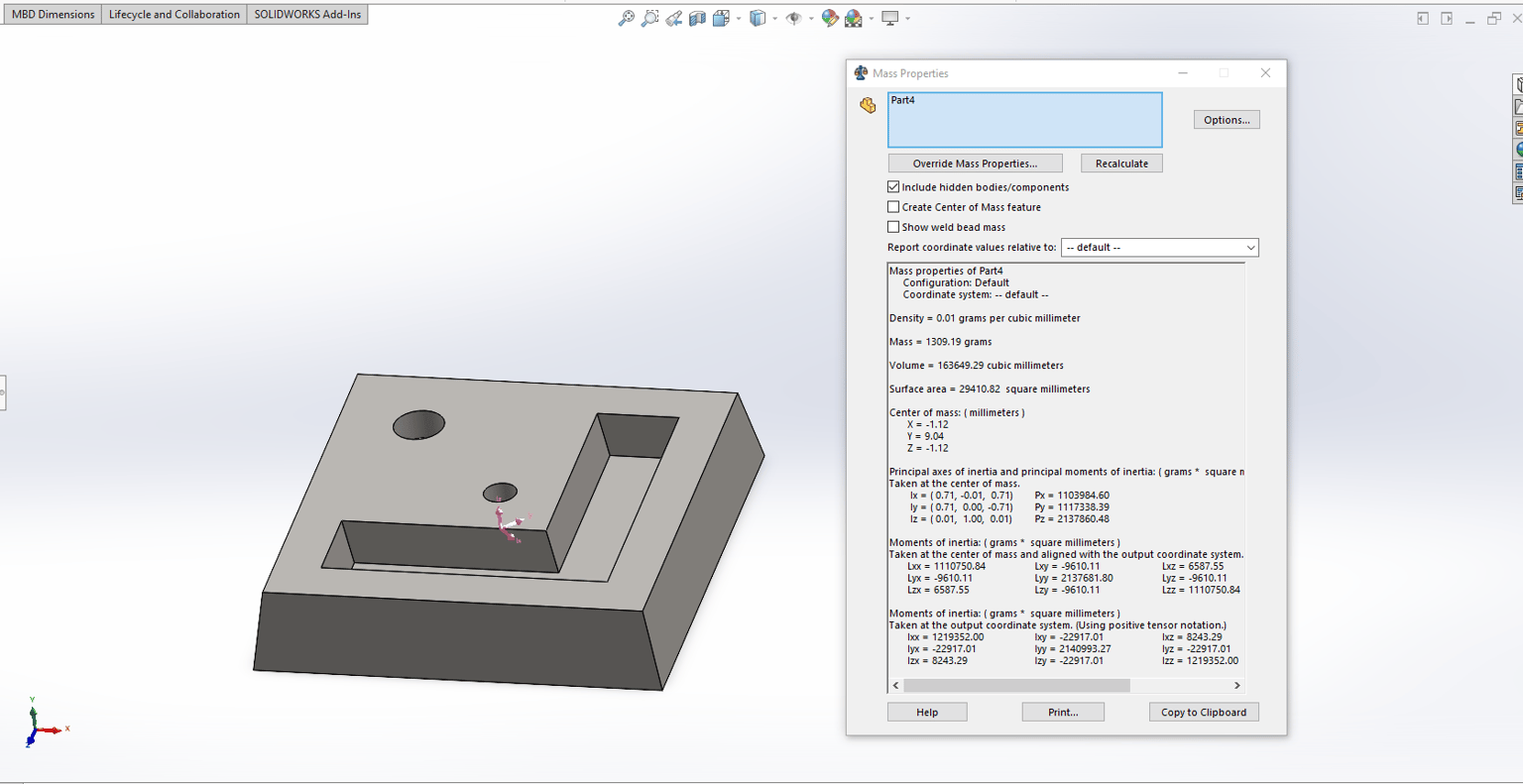The image size is (1523, 784).
Task: Expand the Display Style dropdown arrow
Action: 774,18
